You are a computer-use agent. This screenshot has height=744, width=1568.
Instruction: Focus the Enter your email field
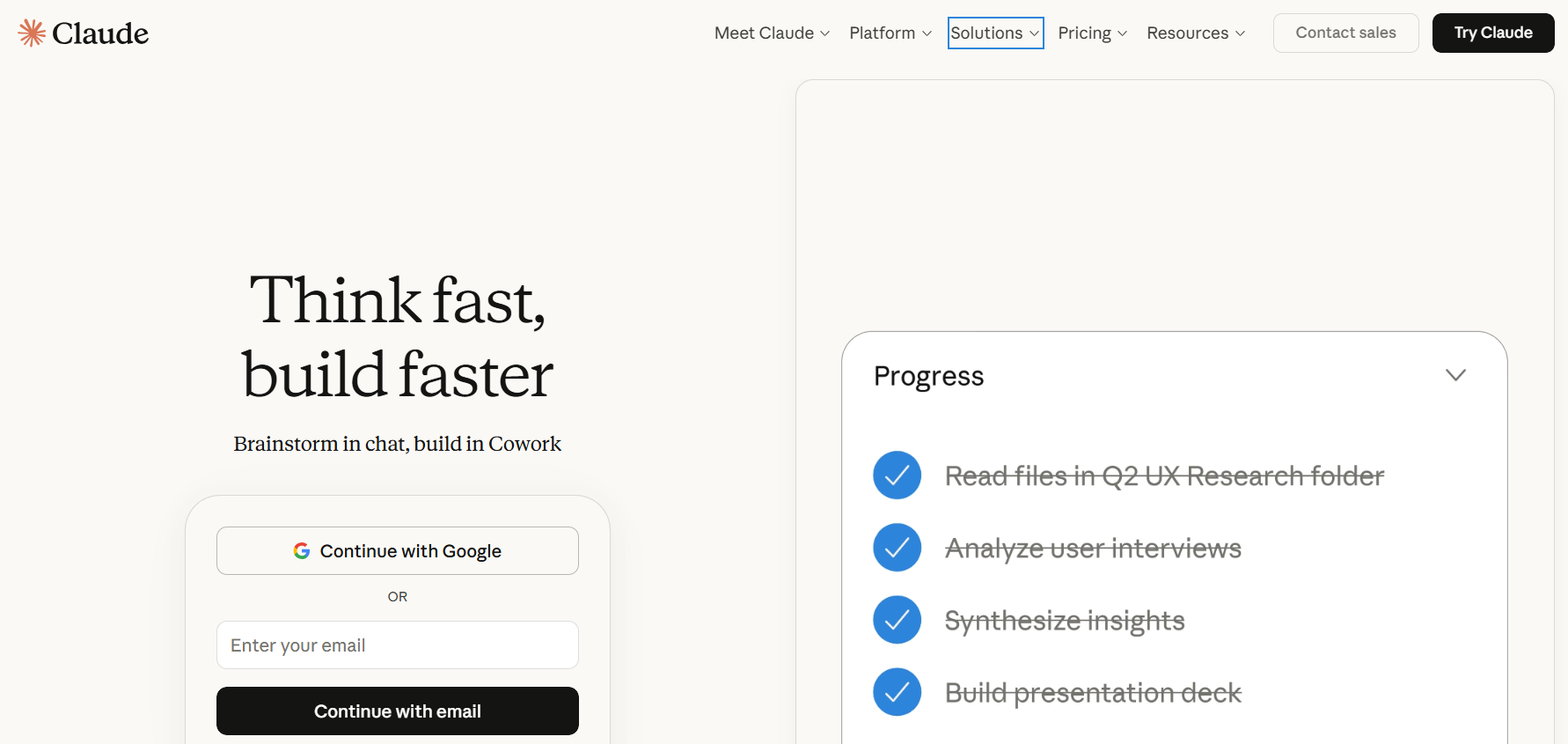click(398, 645)
